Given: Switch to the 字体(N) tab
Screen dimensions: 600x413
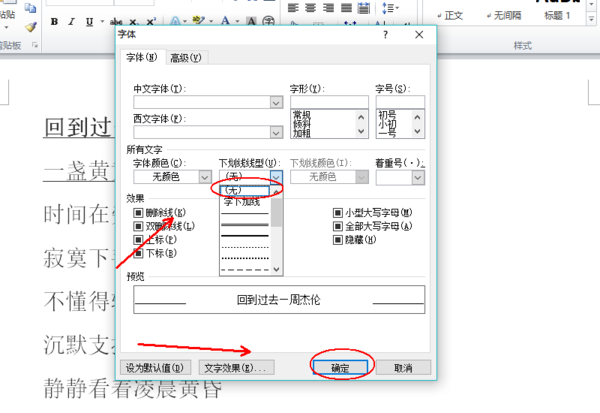Looking at the screenshot, I should point(142,57).
